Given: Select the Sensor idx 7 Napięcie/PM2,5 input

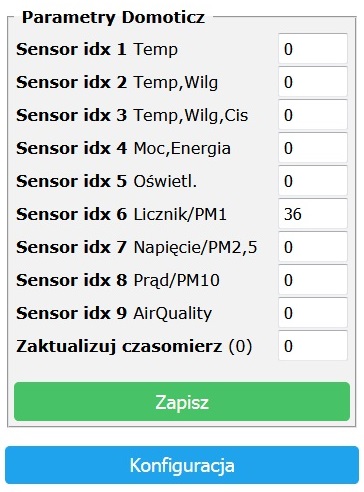Looking at the screenshot, I should 313,247.
